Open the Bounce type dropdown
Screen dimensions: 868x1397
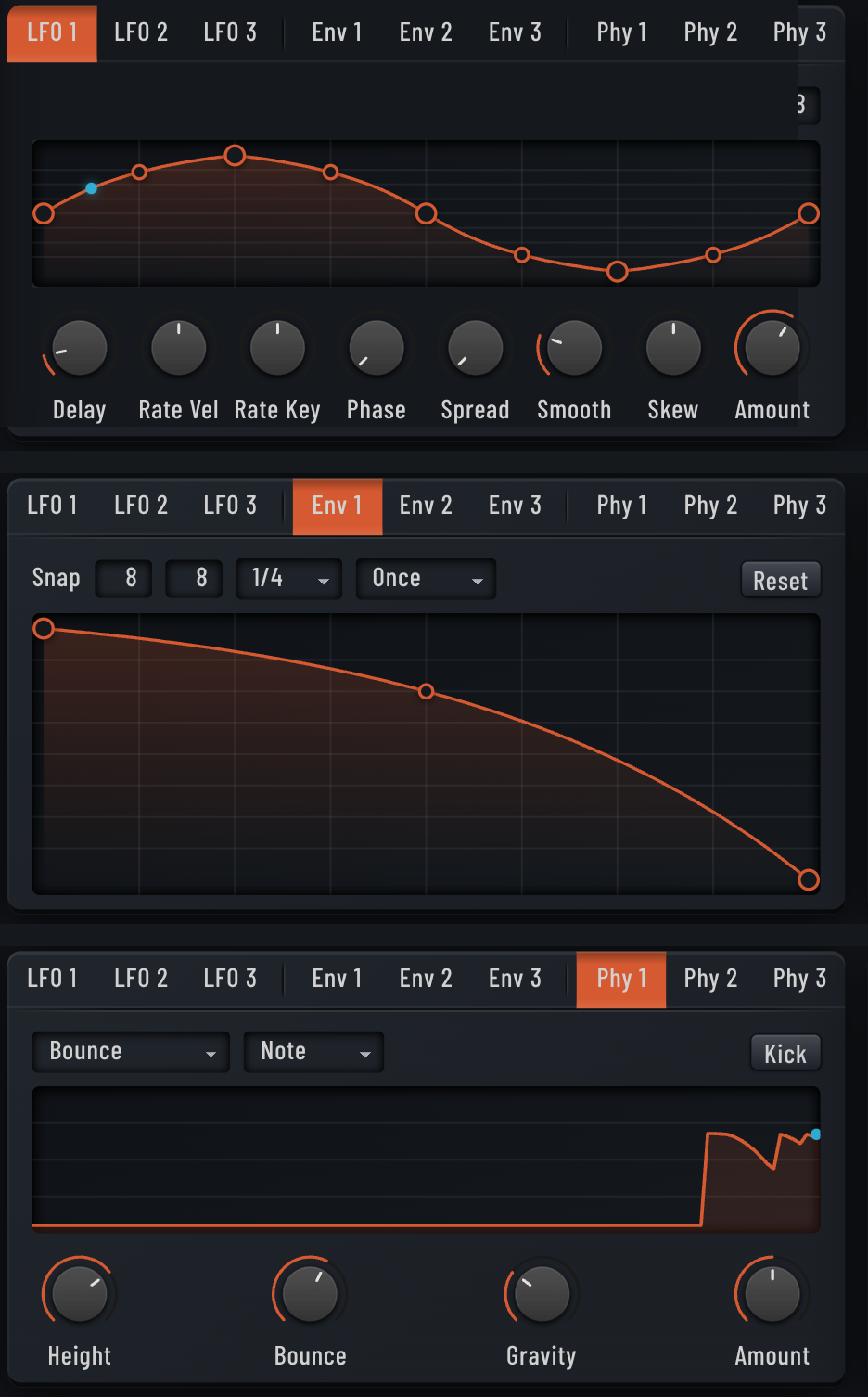pos(131,1052)
